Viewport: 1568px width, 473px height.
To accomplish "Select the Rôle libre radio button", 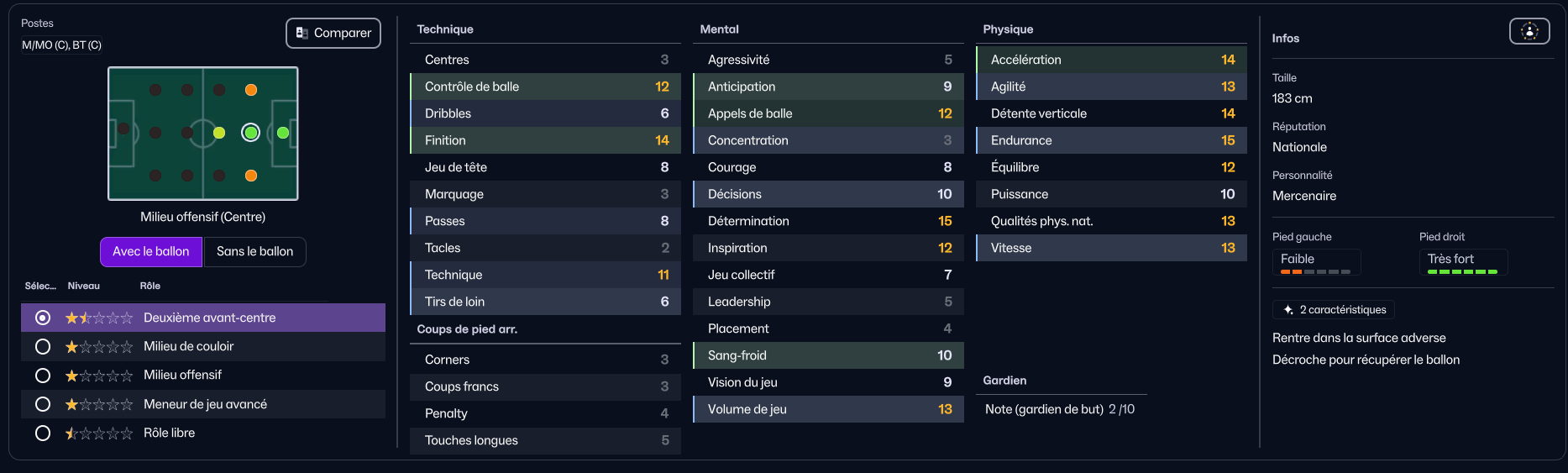I will pyautogui.click(x=43, y=434).
